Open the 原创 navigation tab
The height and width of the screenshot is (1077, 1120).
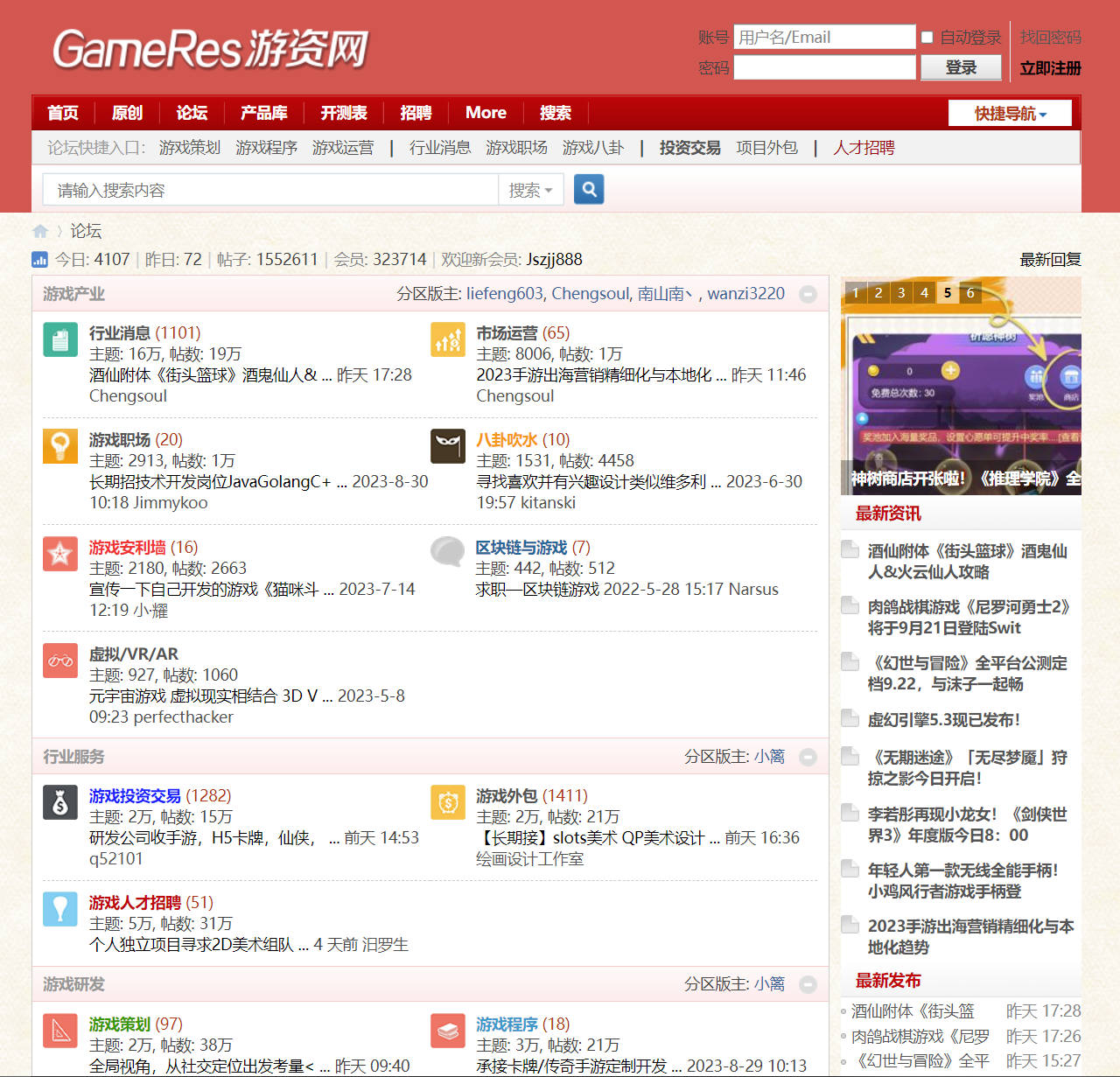(x=127, y=113)
